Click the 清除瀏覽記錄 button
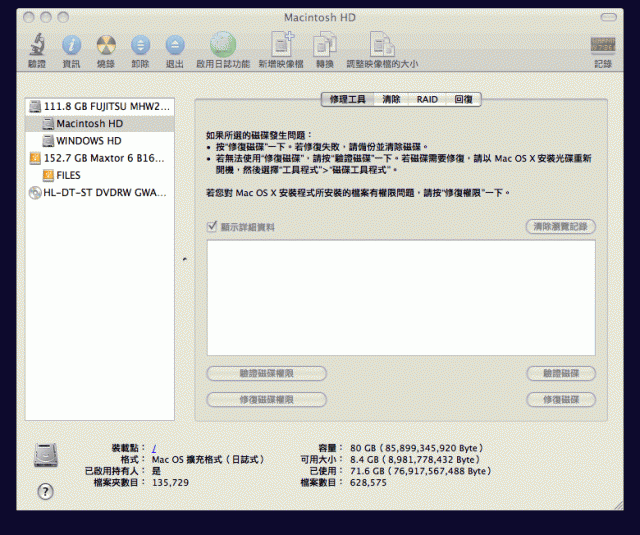 (560, 226)
